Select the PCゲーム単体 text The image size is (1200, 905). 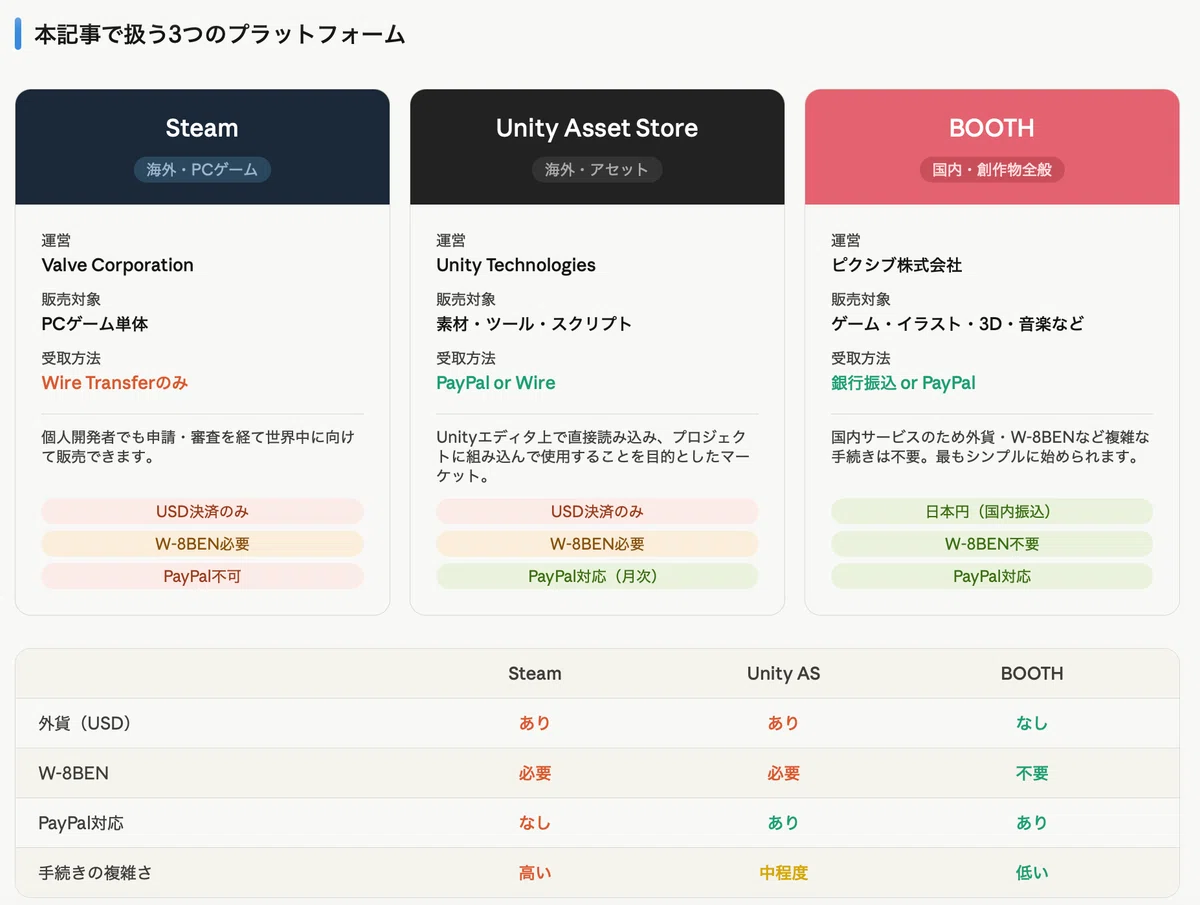coord(95,324)
